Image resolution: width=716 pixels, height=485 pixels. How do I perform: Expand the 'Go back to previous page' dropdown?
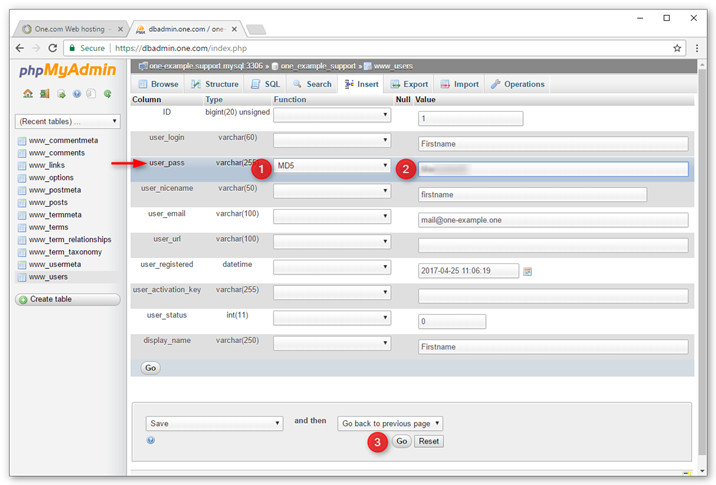coord(390,424)
